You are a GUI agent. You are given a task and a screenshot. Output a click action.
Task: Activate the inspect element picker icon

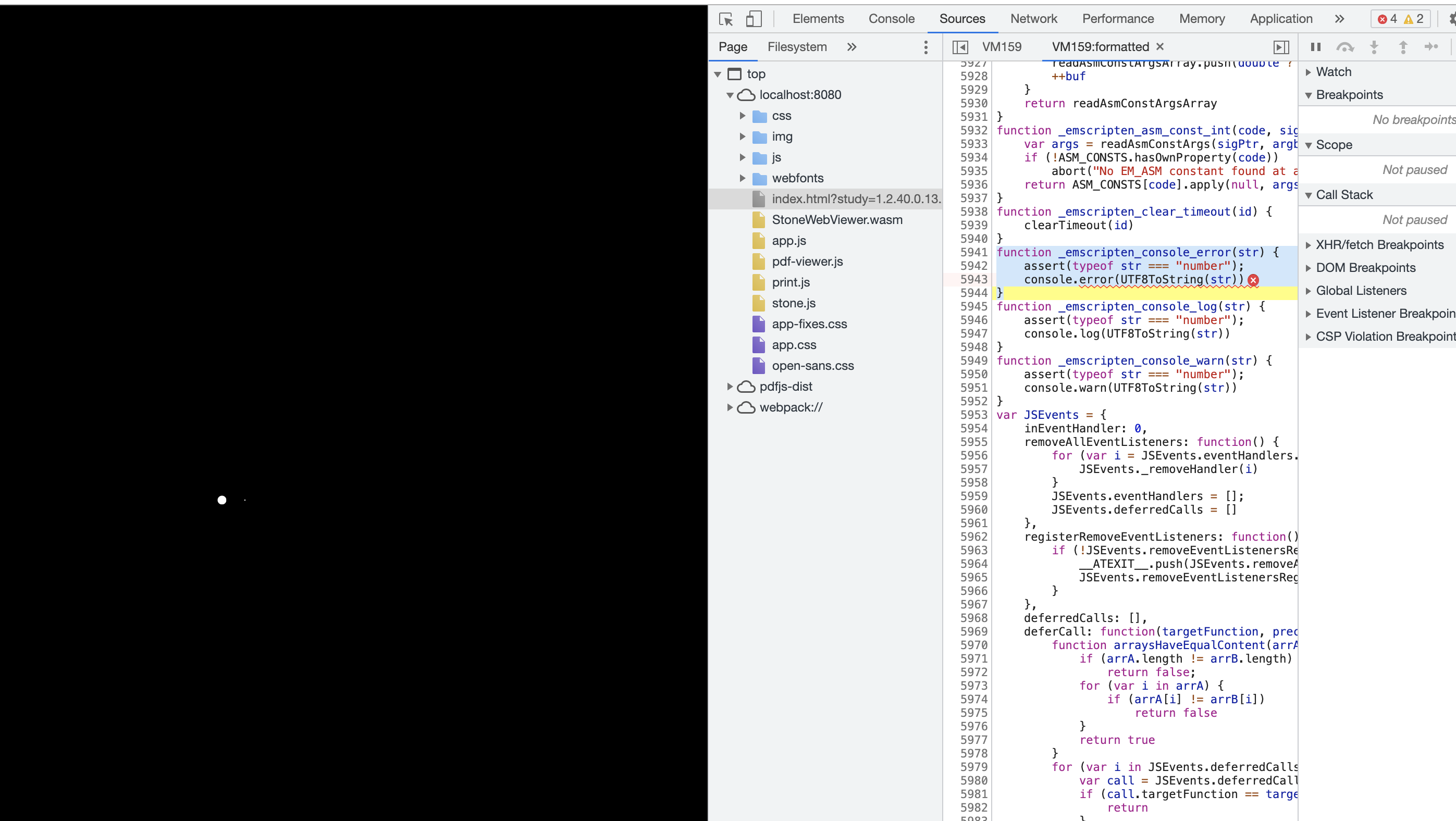(x=726, y=19)
